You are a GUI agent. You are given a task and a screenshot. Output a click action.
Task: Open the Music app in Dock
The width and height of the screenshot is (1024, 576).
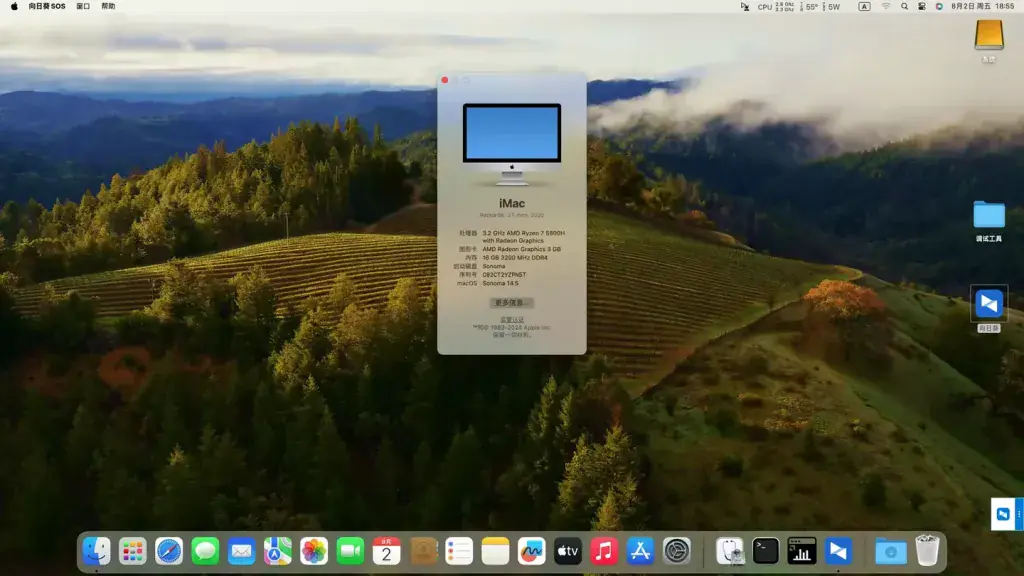click(x=604, y=551)
